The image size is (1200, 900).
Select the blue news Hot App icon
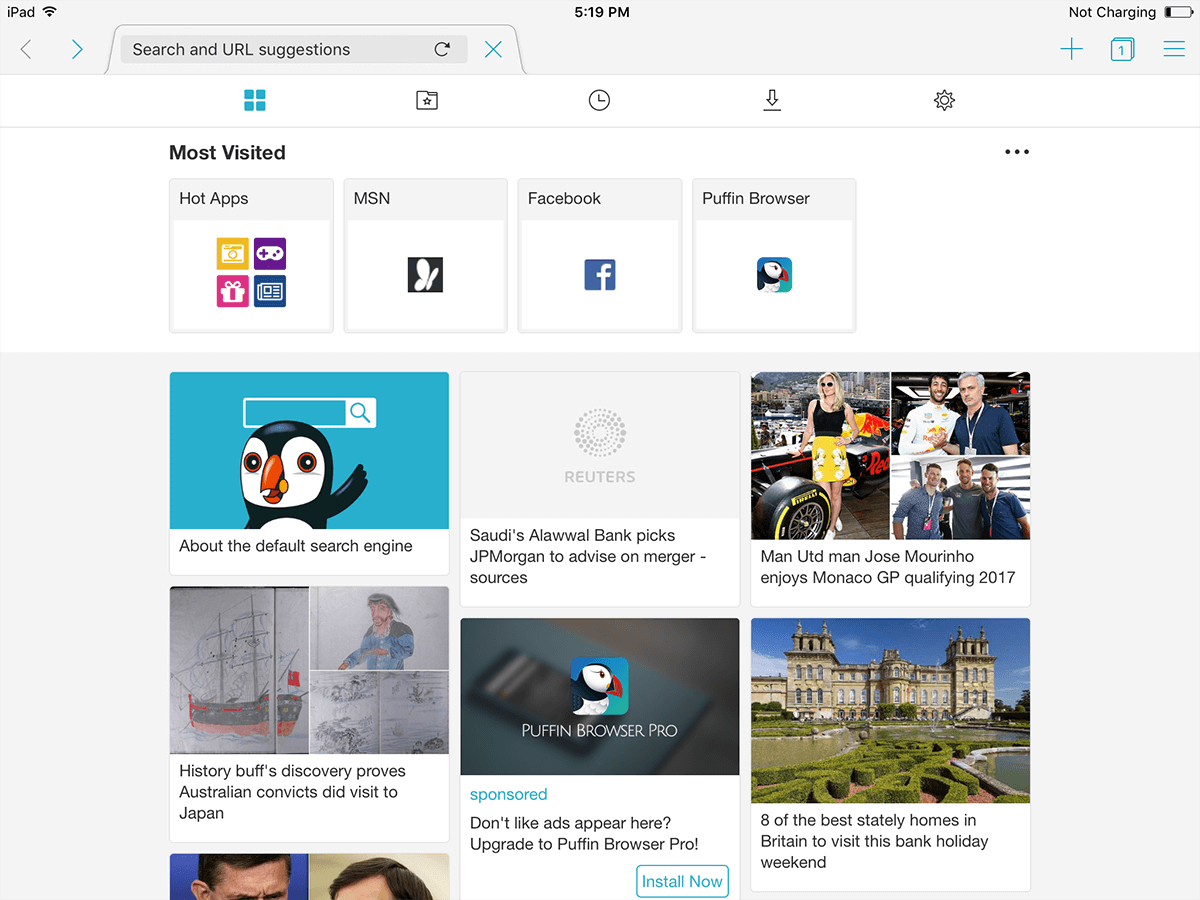pos(269,291)
